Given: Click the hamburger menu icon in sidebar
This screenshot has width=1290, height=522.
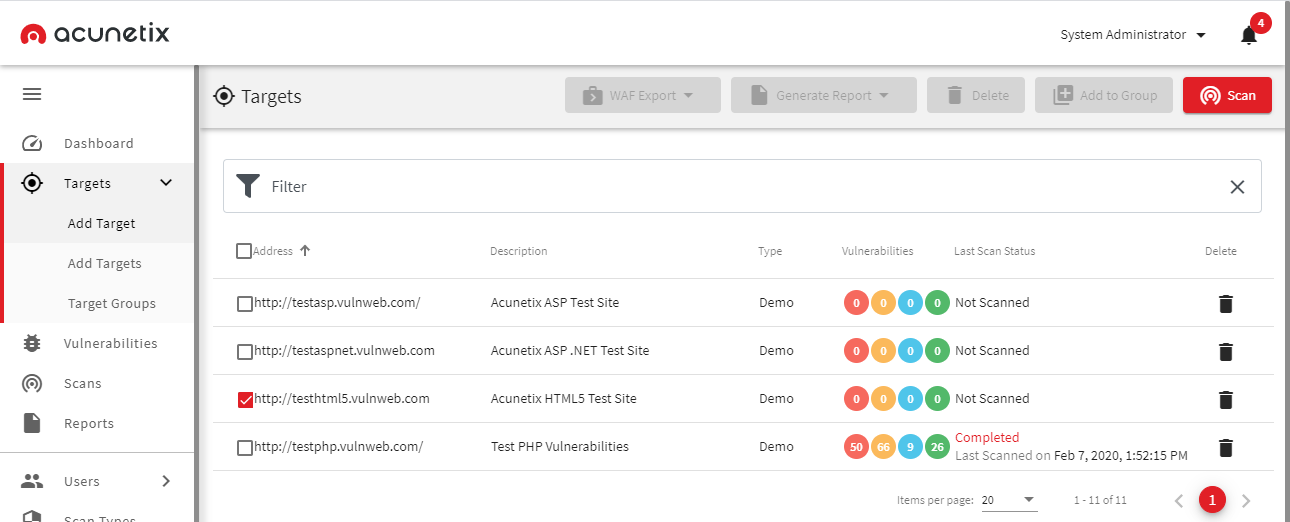Looking at the screenshot, I should point(32,95).
